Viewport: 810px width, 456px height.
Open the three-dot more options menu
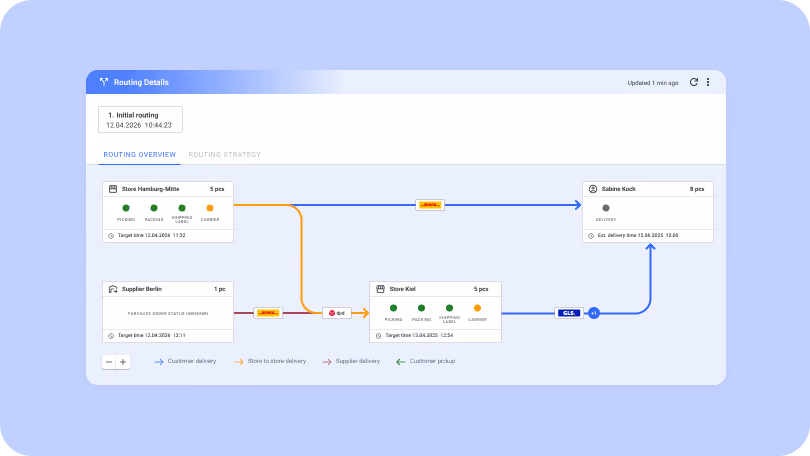point(708,82)
